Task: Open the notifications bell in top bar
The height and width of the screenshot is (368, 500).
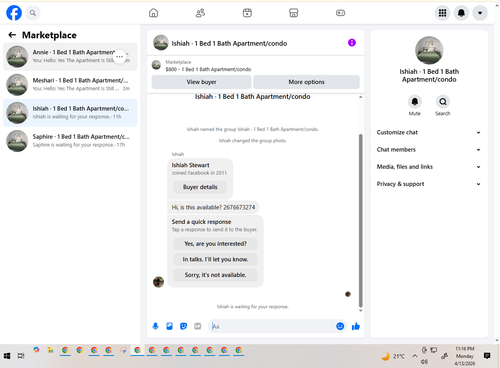Action: (461, 13)
